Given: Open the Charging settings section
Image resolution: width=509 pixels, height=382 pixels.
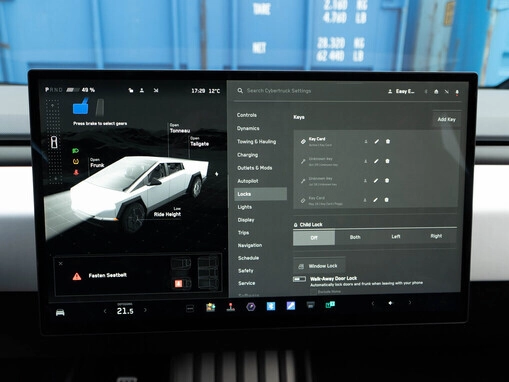Looking at the screenshot, I should 247,155.
